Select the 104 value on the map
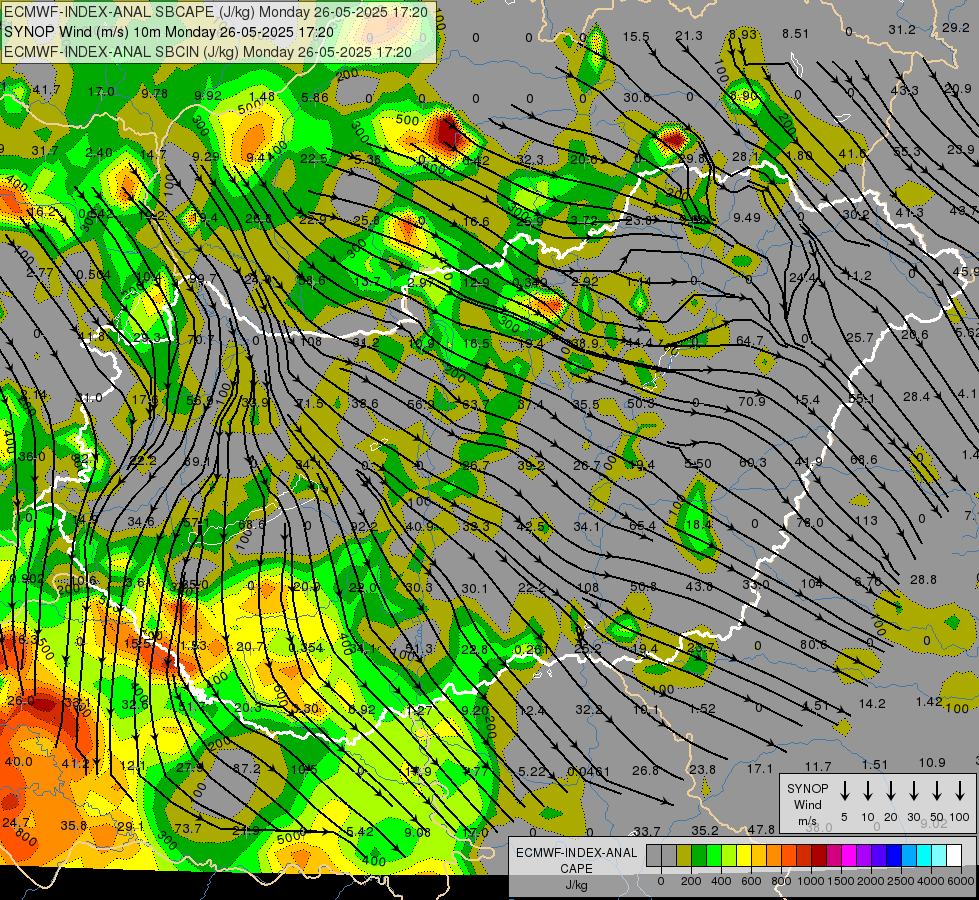Image resolution: width=979 pixels, height=900 pixels. click(812, 583)
